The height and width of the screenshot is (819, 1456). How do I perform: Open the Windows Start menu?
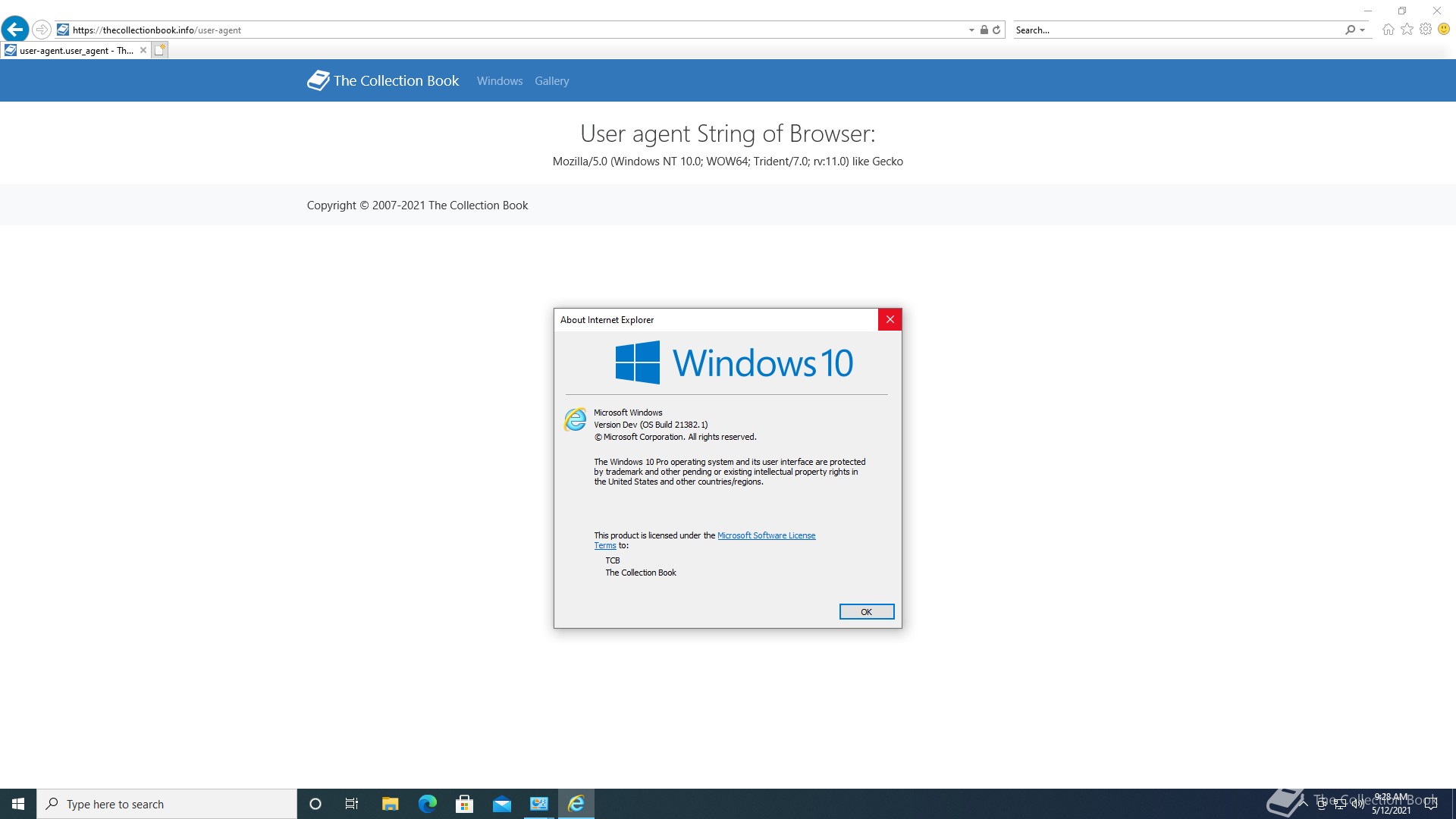(18, 804)
